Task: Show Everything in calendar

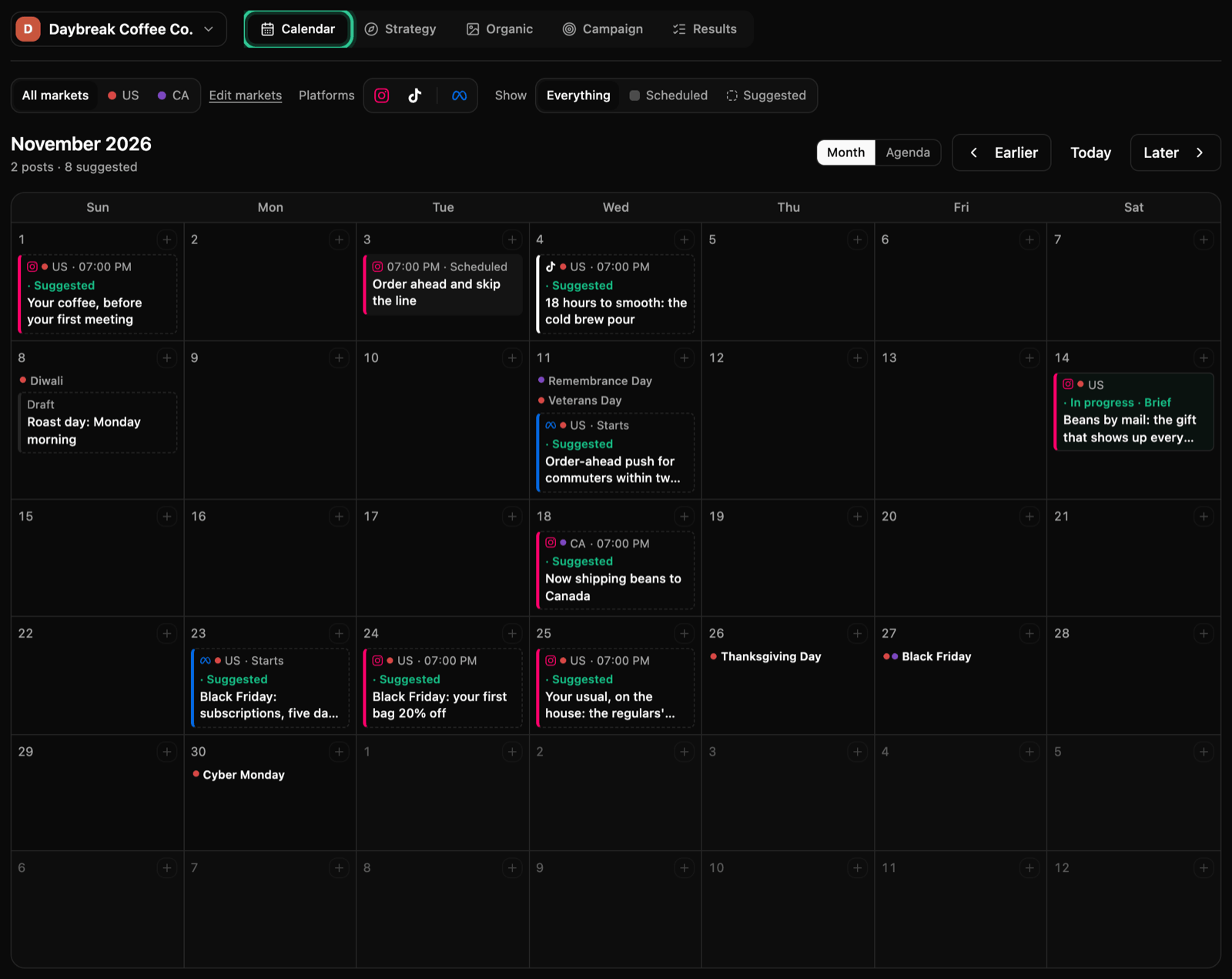Action: 578,96
